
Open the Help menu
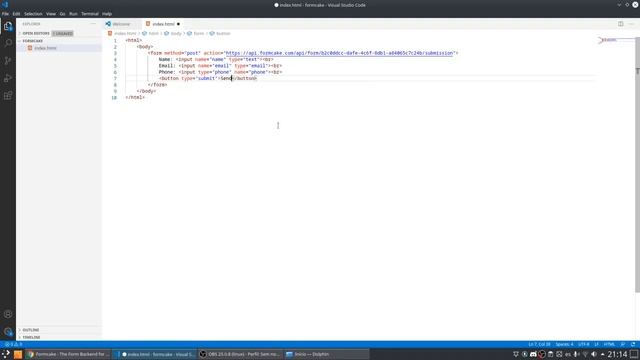107,14
